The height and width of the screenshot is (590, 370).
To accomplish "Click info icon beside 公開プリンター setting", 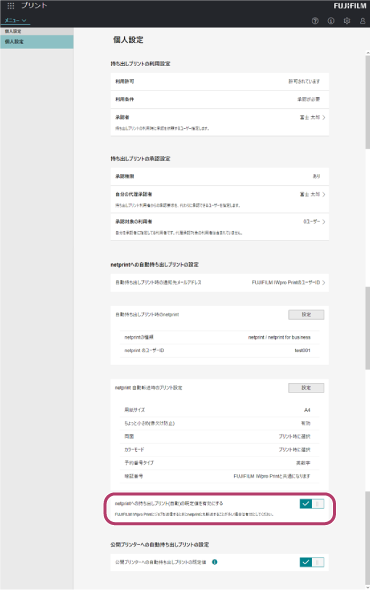I will (x=215, y=562).
